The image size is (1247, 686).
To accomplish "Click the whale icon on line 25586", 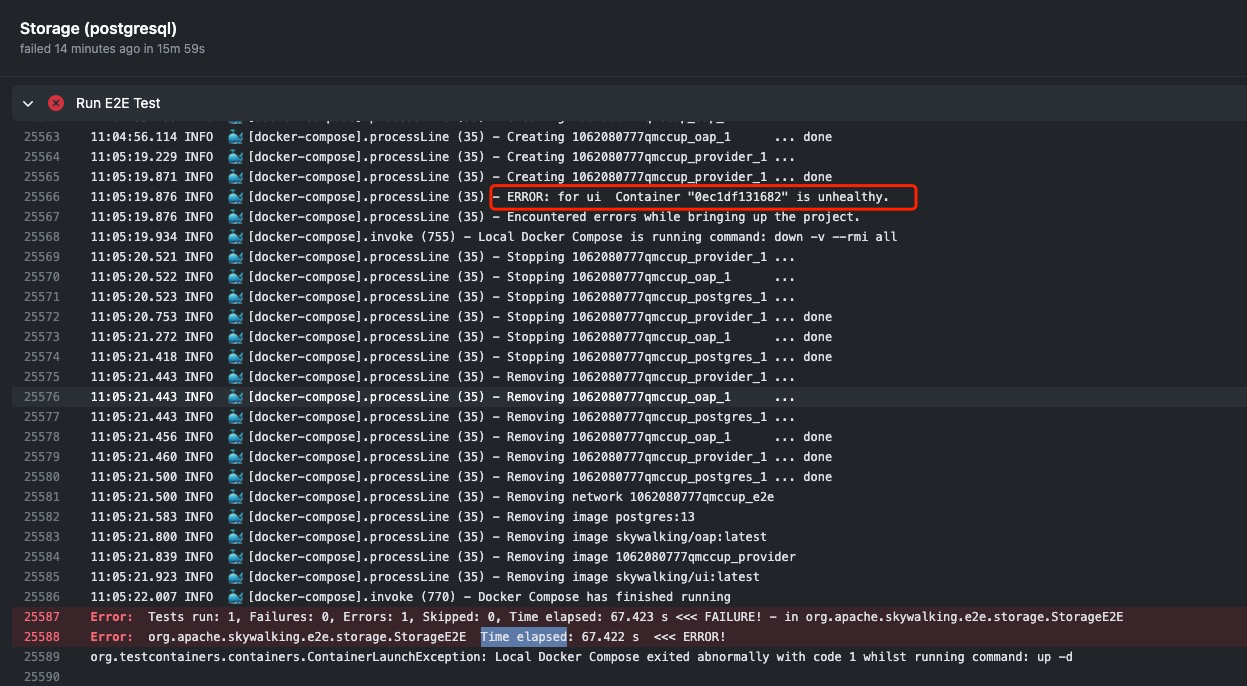I will (236, 597).
